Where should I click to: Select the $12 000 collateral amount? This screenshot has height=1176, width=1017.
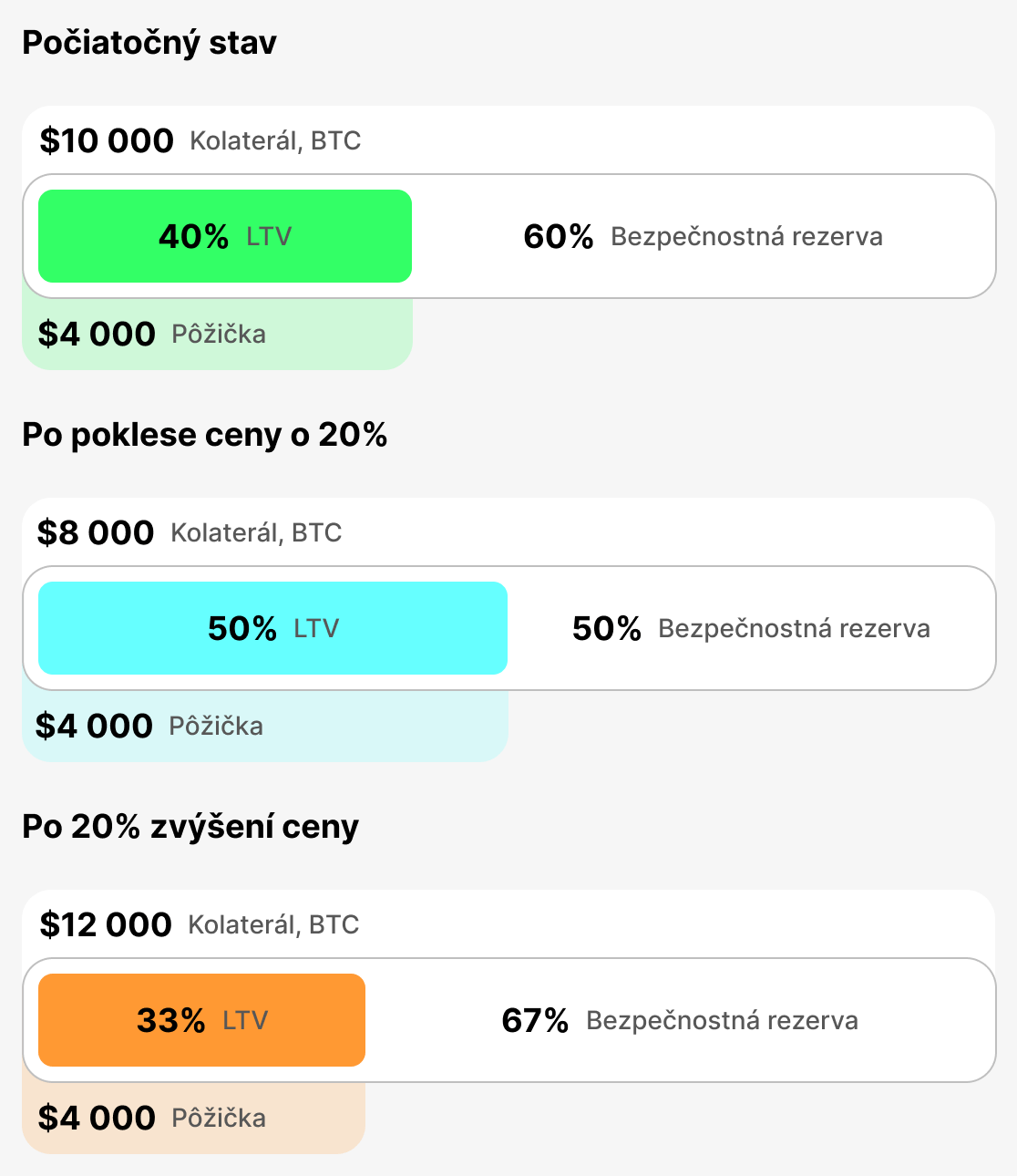(106, 925)
